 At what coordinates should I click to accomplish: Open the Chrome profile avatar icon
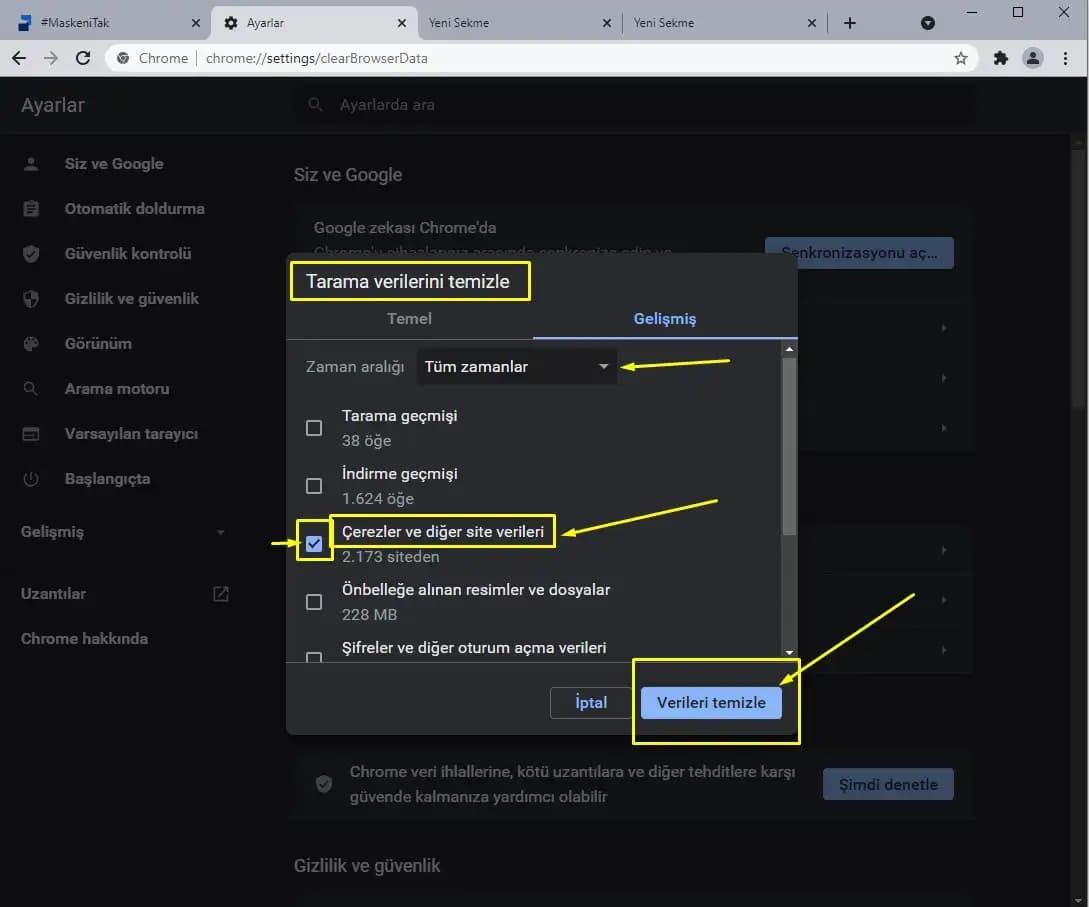click(1033, 58)
